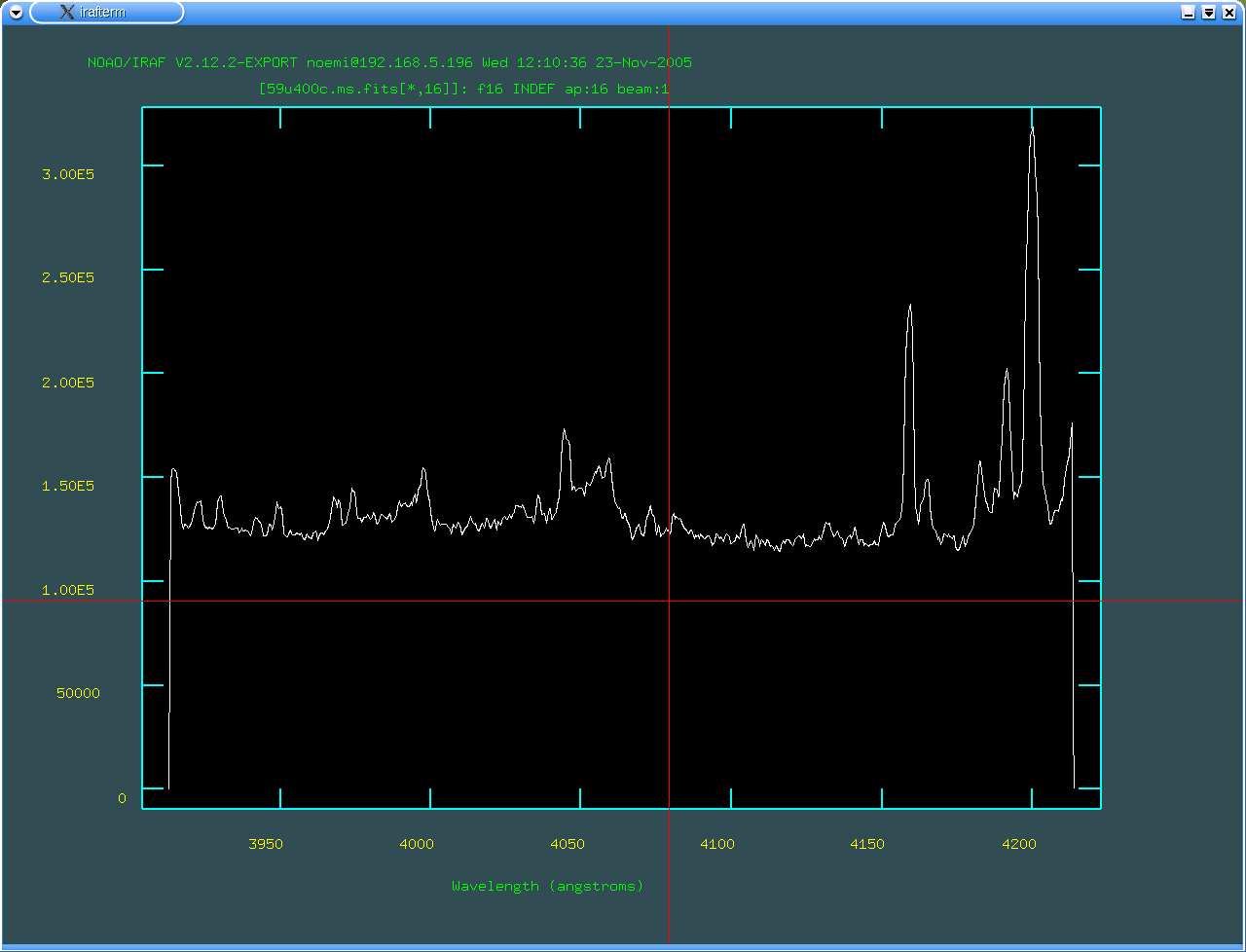The width and height of the screenshot is (1246, 952).
Task: Click the 1.00E5 y-axis label
Action: click(68, 589)
